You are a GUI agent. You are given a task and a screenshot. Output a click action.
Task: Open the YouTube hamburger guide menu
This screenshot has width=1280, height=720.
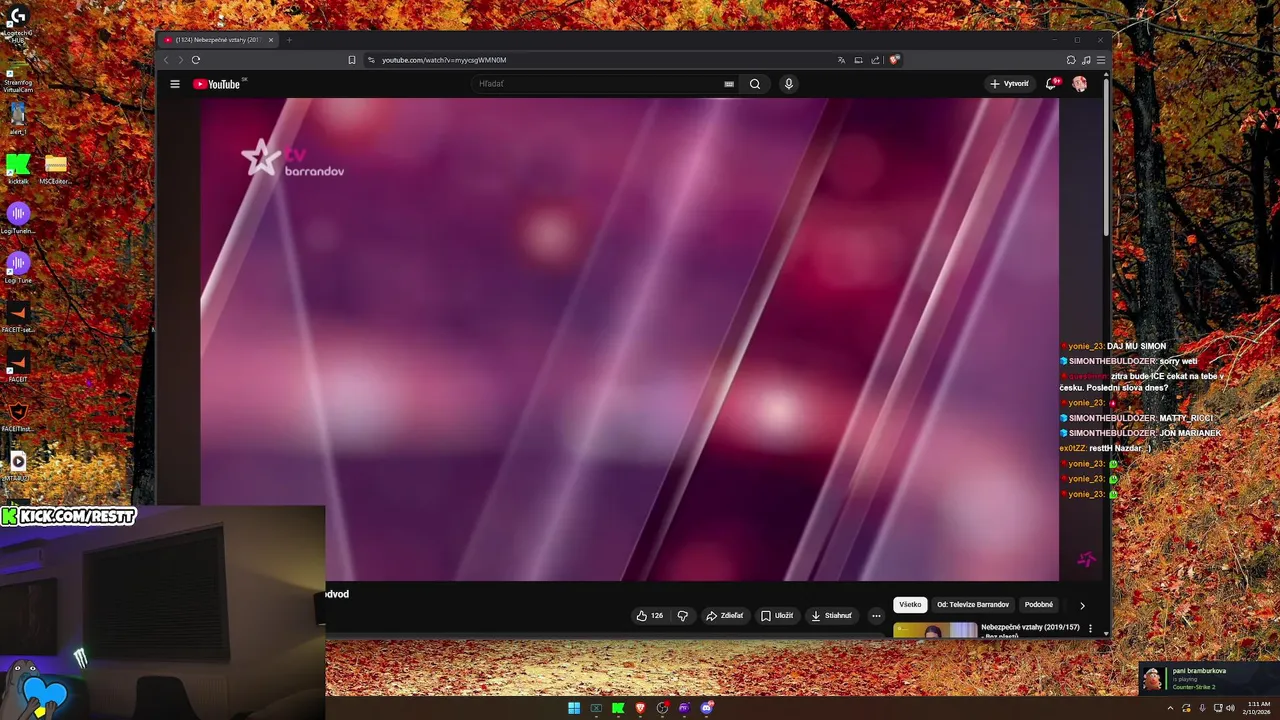175,84
